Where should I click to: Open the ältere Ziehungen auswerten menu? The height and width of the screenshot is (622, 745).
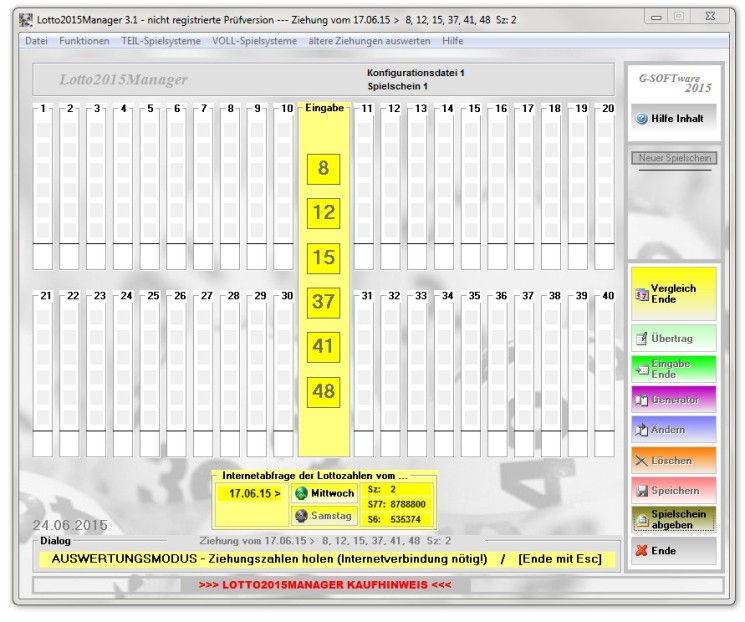pyautogui.click(x=369, y=41)
